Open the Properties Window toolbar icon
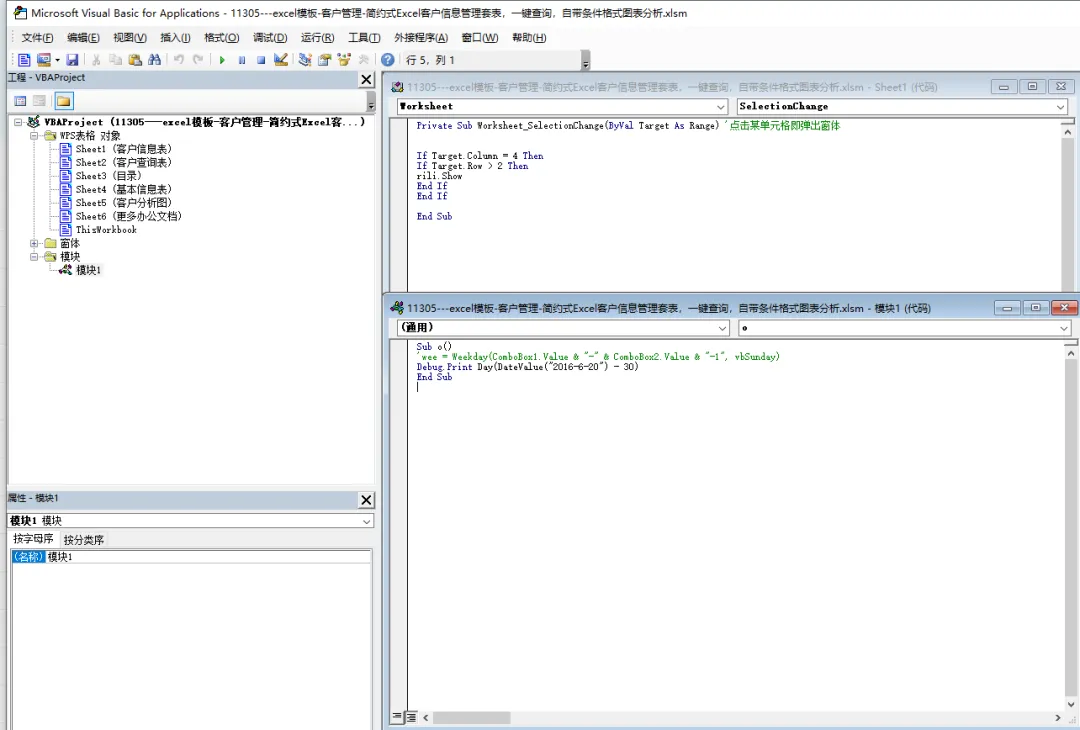 [324, 60]
